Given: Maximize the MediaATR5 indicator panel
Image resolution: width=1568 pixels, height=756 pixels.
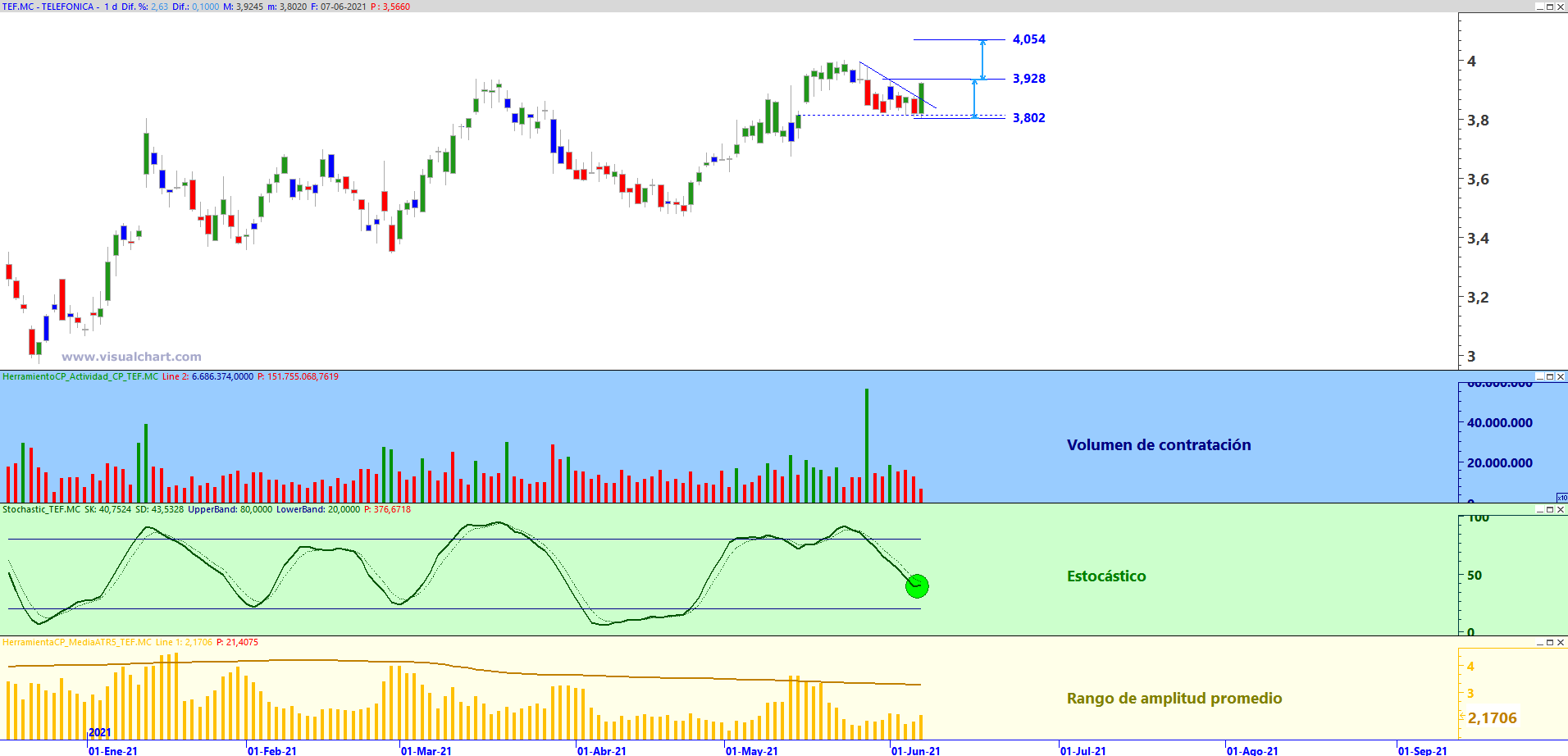Looking at the screenshot, I should 1550,642.
